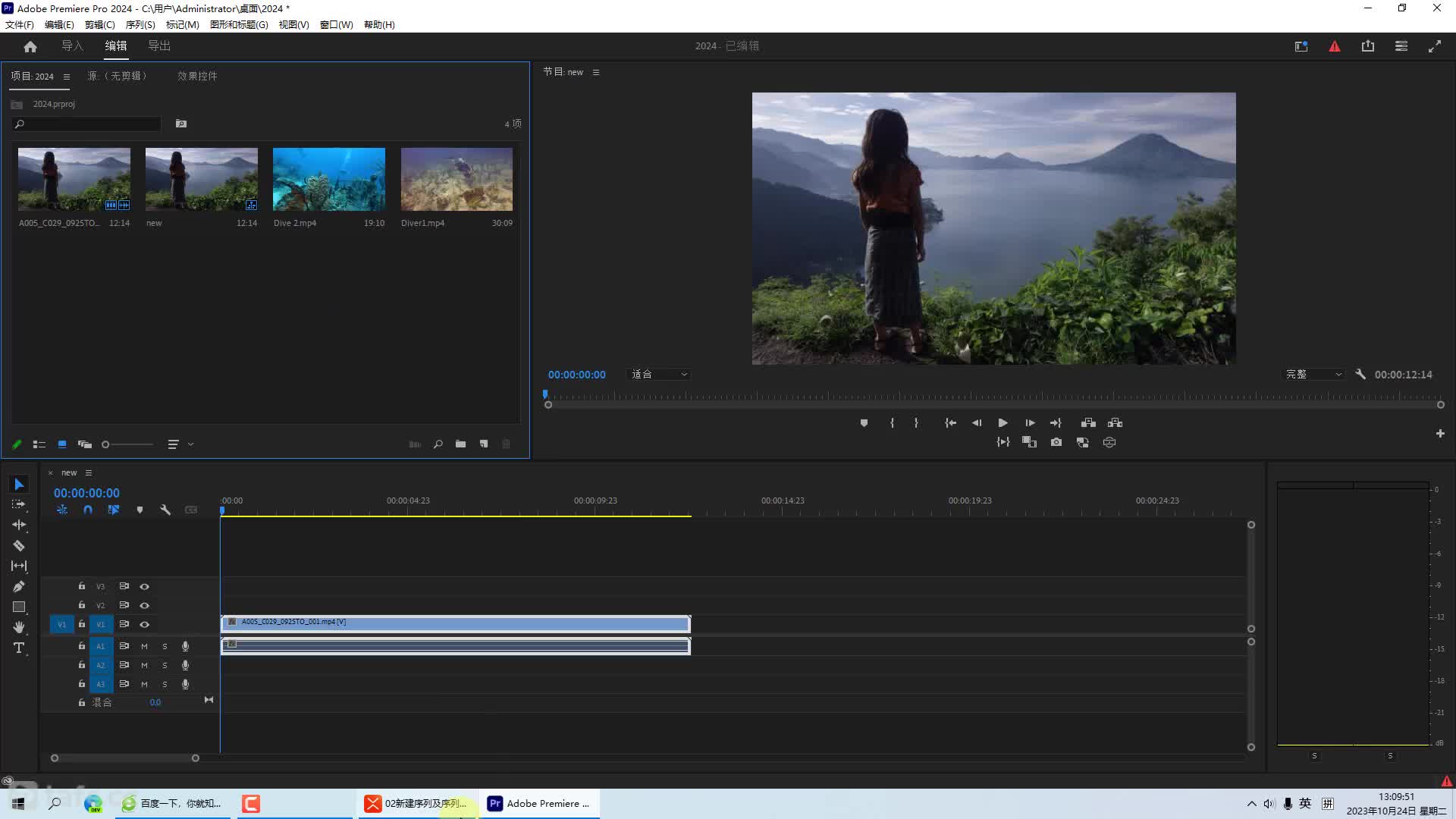Viewport: 1456px width, 819px height.
Task: Open the Quick Export share icon
Action: 1368,46
